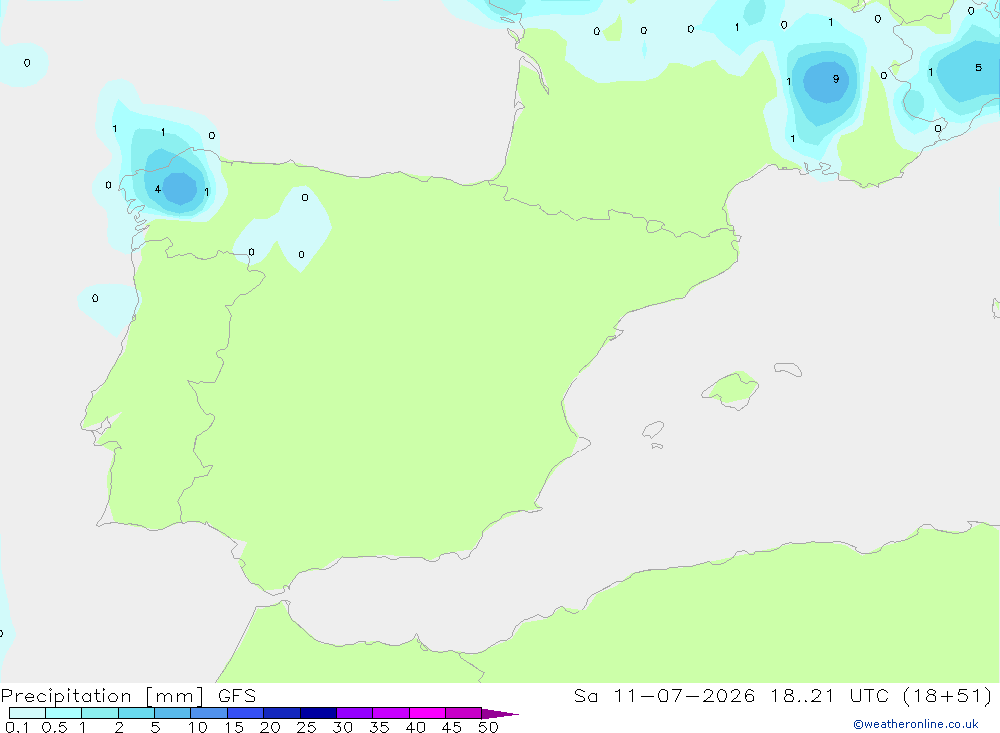Click the 'Precipitation [mm]' title text
1000x733 pixels.
click(x=102, y=696)
